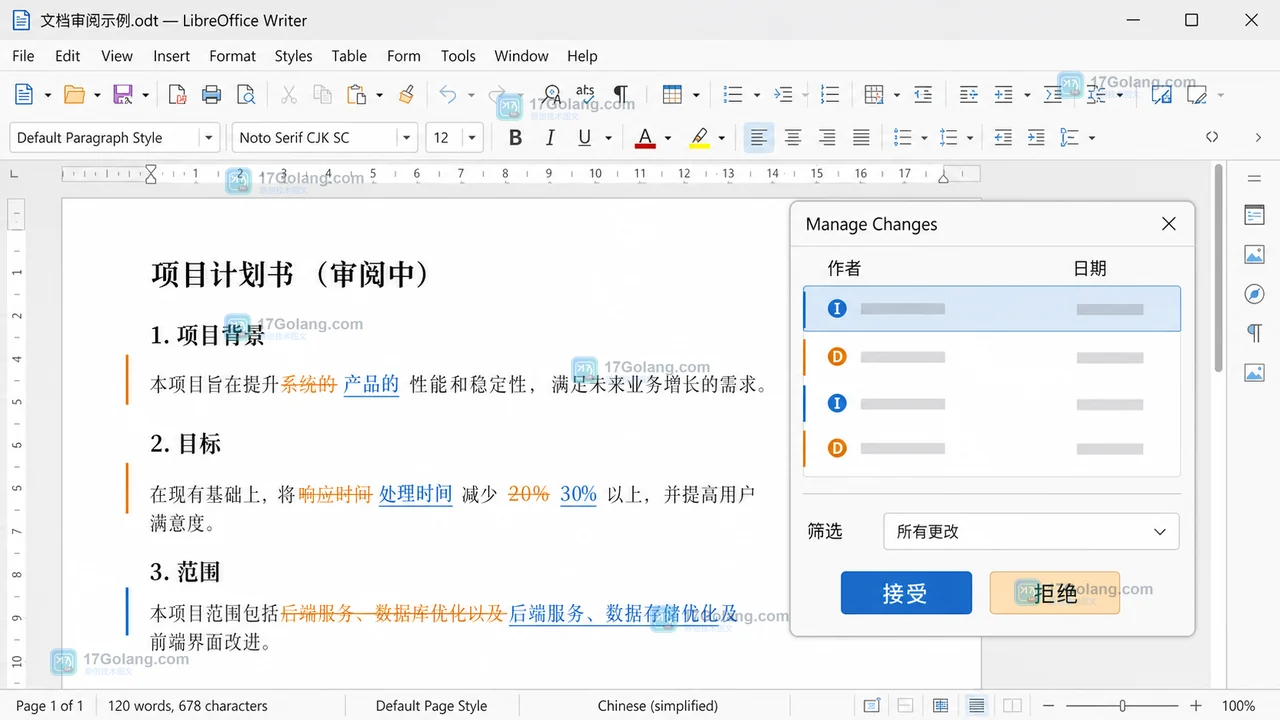Switch to book view in status bar
The width and height of the screenshot is (1280, 720).
[x=1013, y=706]
